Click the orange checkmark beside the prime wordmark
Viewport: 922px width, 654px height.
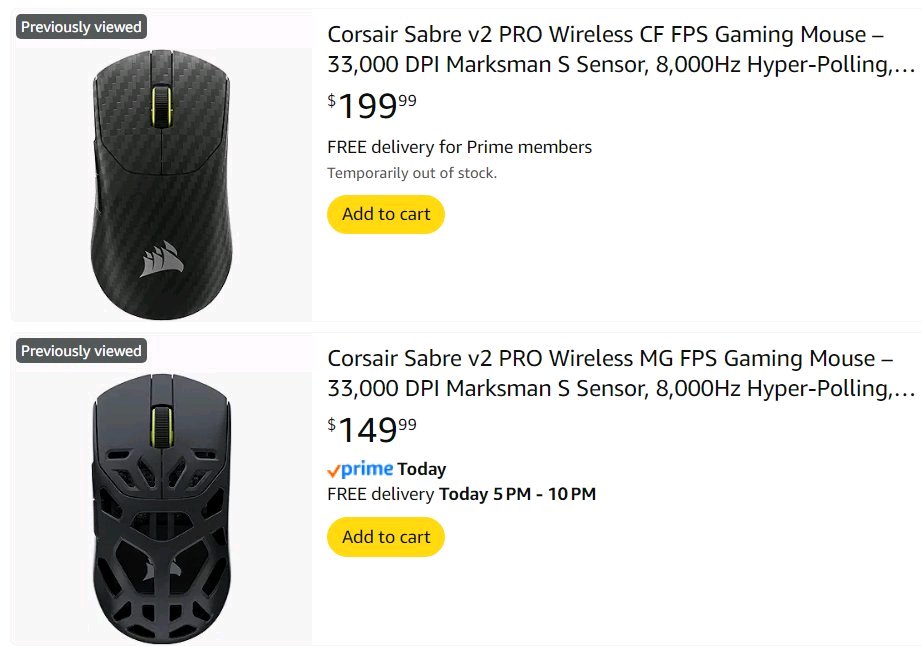click(334, 470)
